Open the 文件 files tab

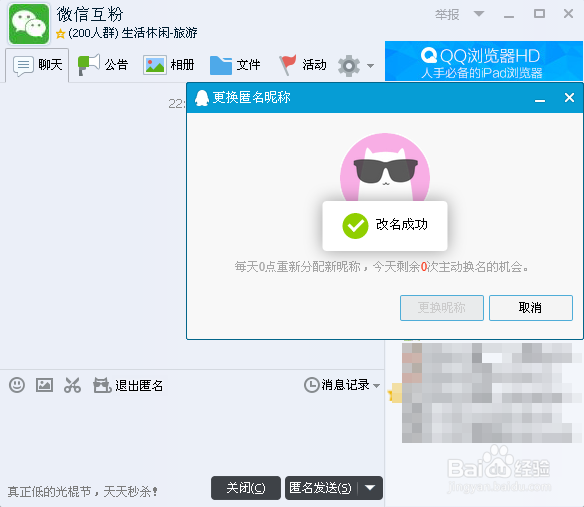click(x=235, y=65)
